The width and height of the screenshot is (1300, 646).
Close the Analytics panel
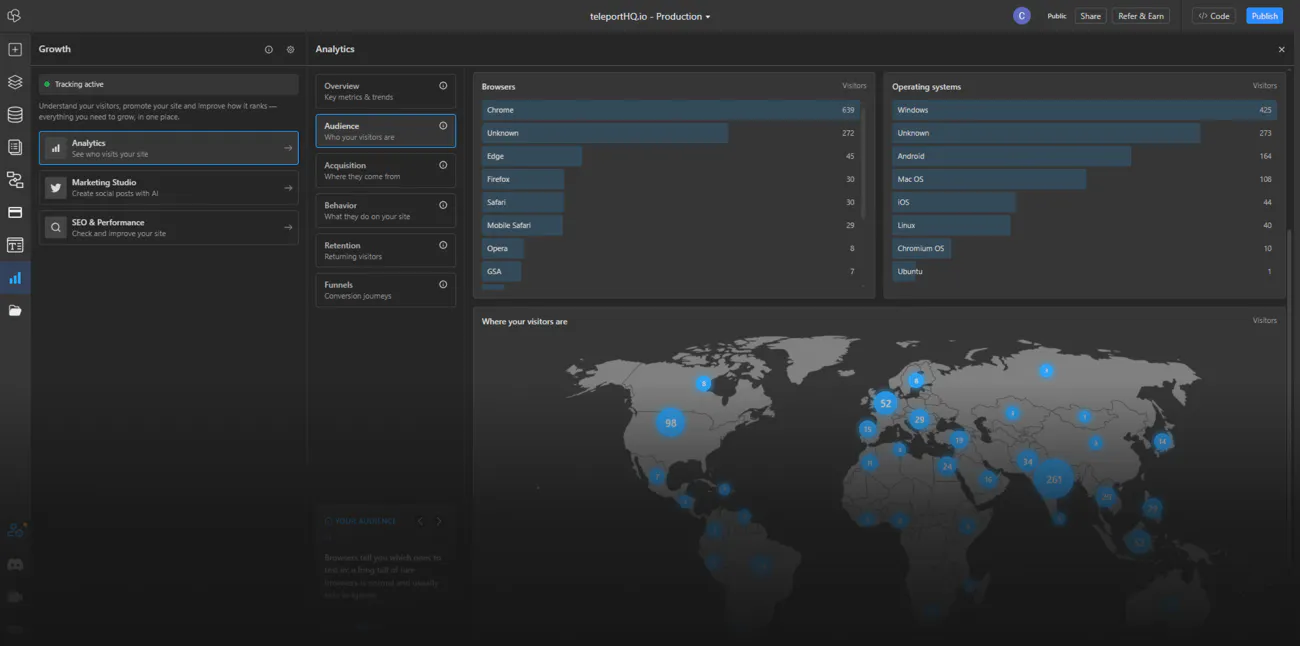(x=1282, y=49)
